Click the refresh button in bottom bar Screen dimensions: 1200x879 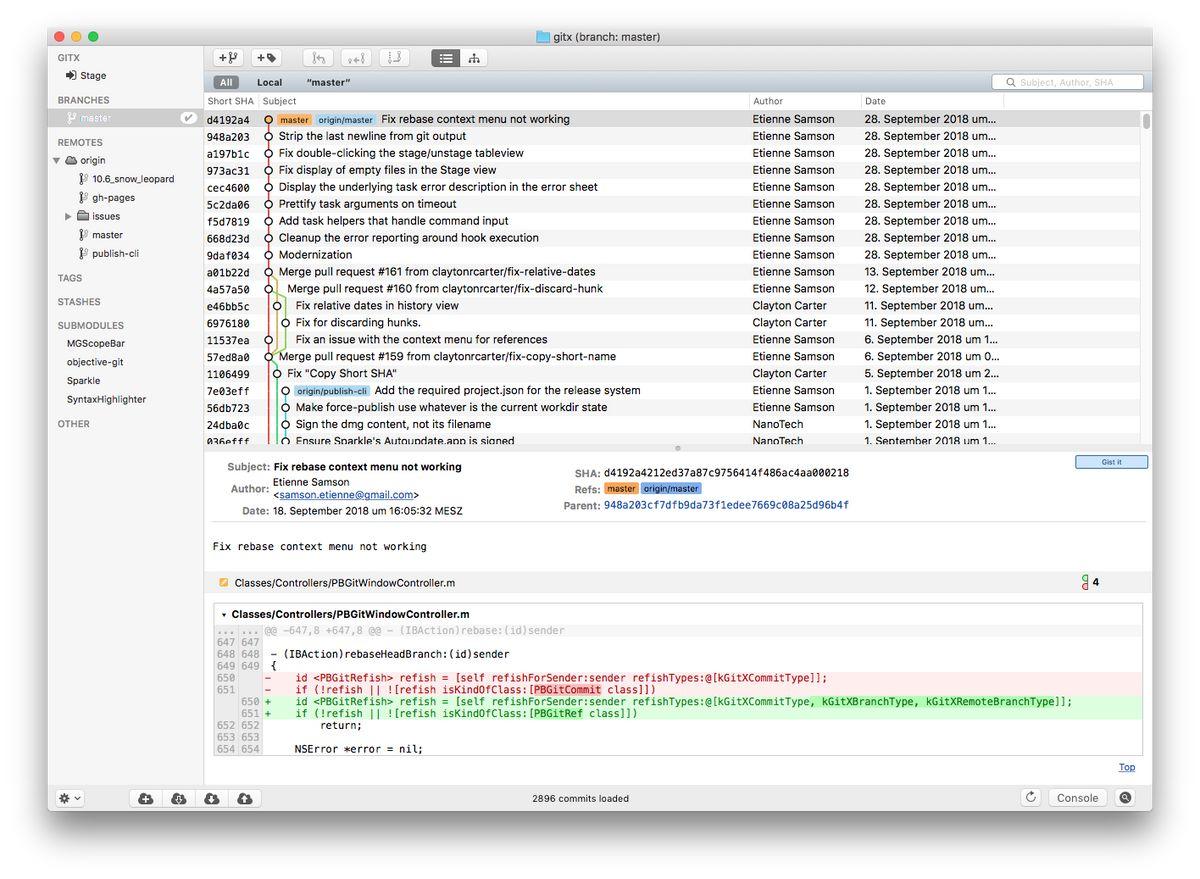click(x=1031, y=798)
